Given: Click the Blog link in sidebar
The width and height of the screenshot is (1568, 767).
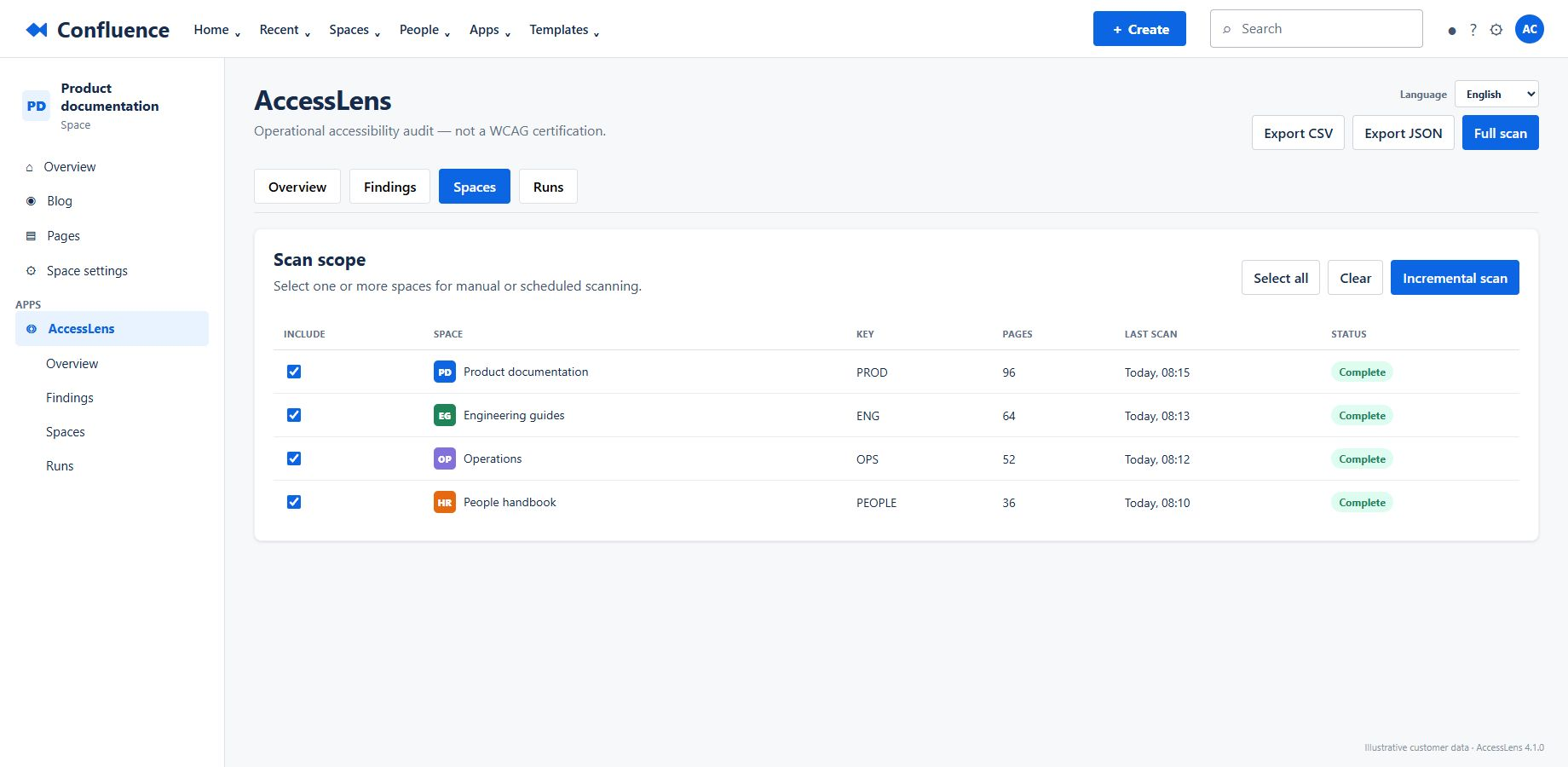Looking at the screenshot, I should click(x=60, y=201).
